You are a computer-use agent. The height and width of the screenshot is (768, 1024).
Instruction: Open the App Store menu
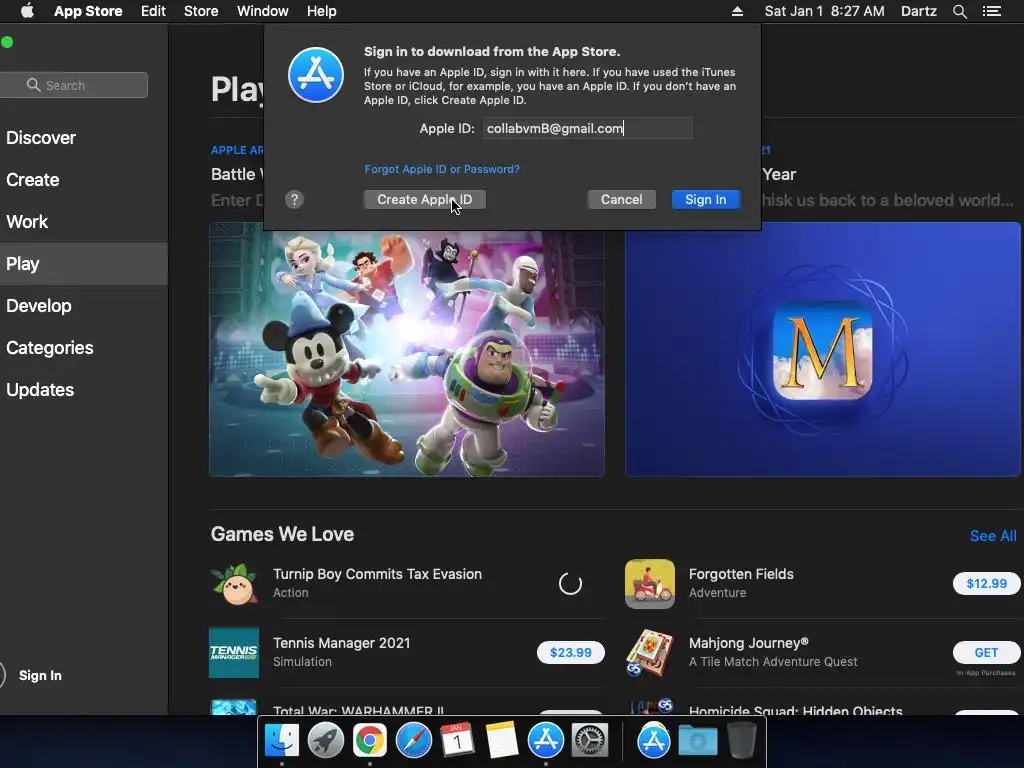point(88,11)
